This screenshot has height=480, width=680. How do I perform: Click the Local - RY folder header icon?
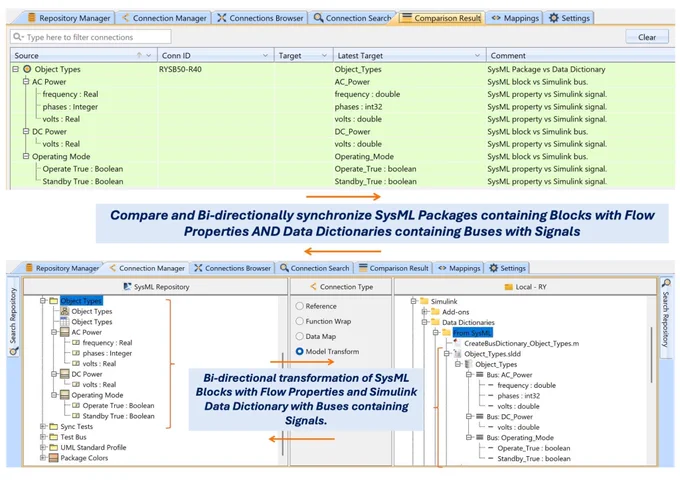point(509,287)
